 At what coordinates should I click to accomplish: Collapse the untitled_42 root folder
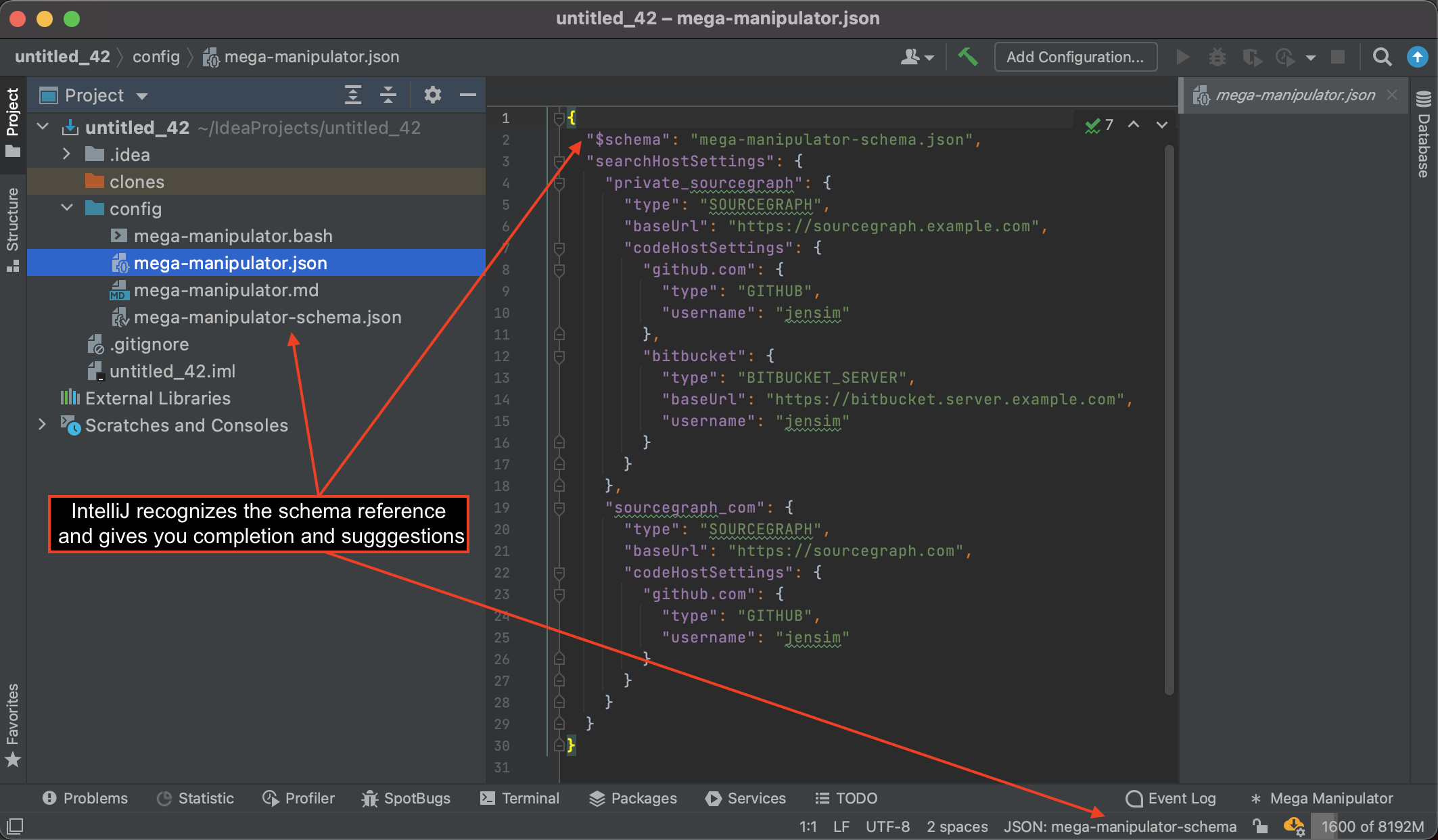(x=43, y=127)
